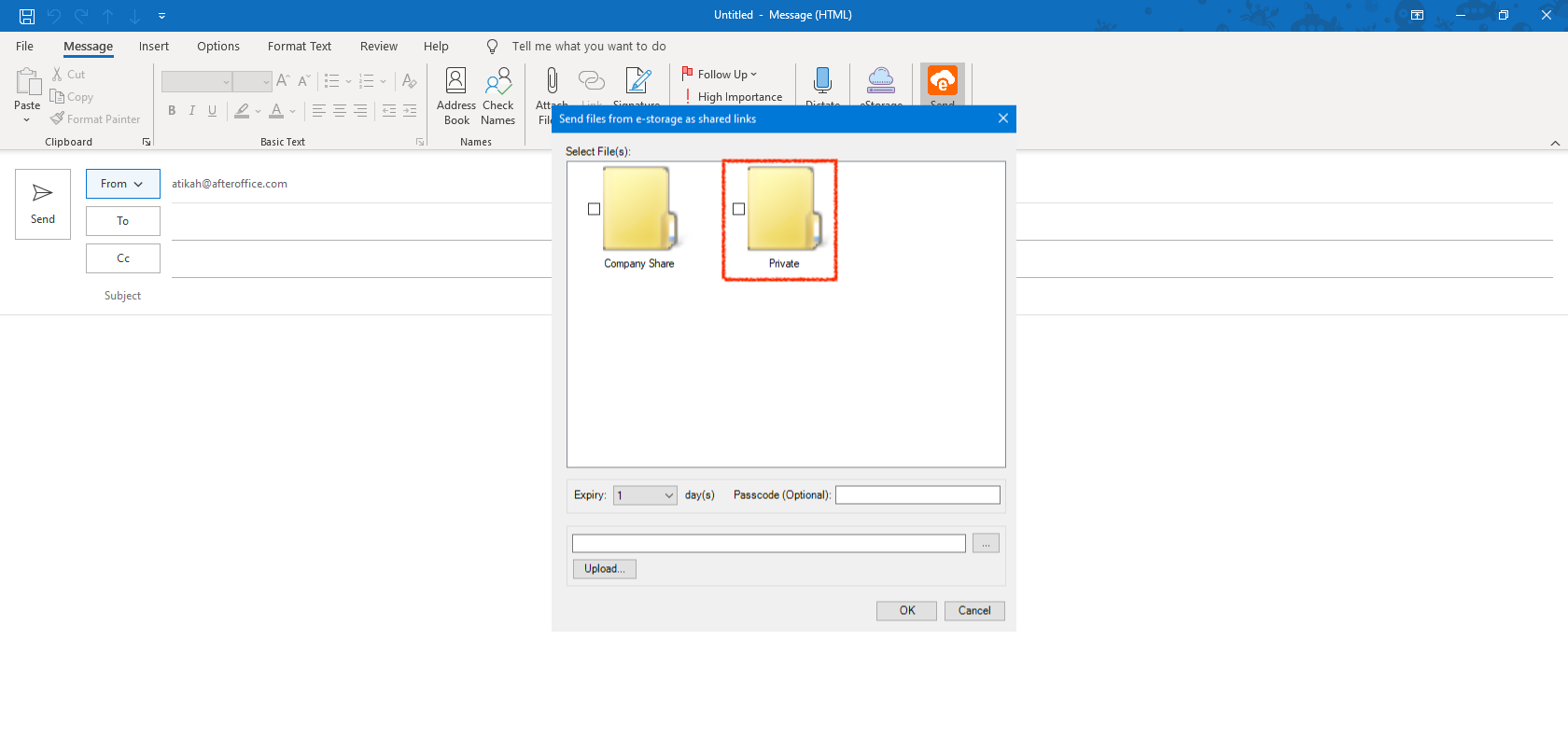The image size is (1568, 737).
Task: Click the Bold formatting icon
Action: click(172, 111)
